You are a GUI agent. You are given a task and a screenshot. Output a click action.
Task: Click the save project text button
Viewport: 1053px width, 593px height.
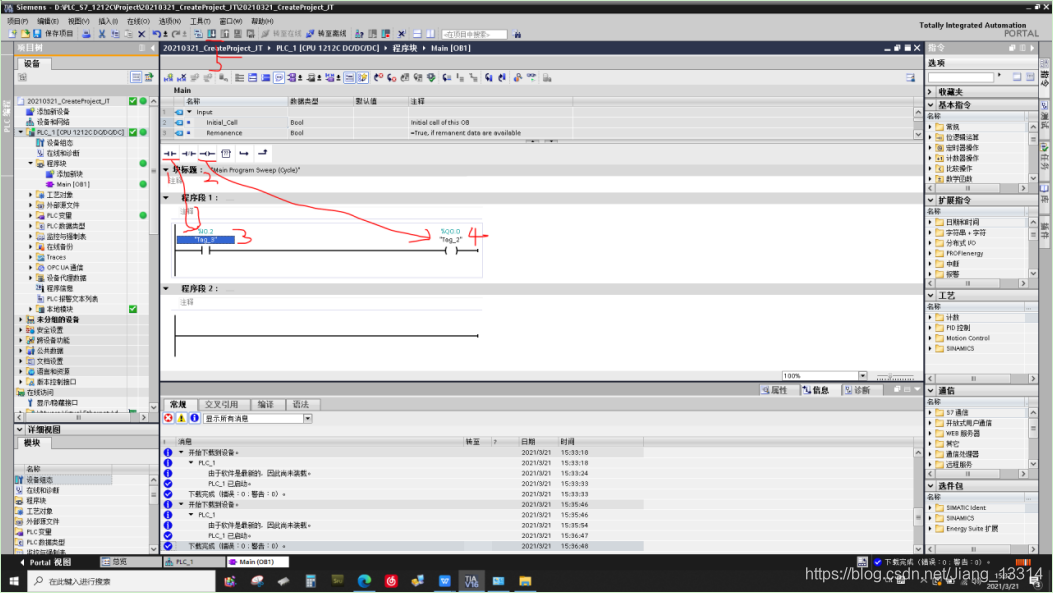[x=58, y=34]
